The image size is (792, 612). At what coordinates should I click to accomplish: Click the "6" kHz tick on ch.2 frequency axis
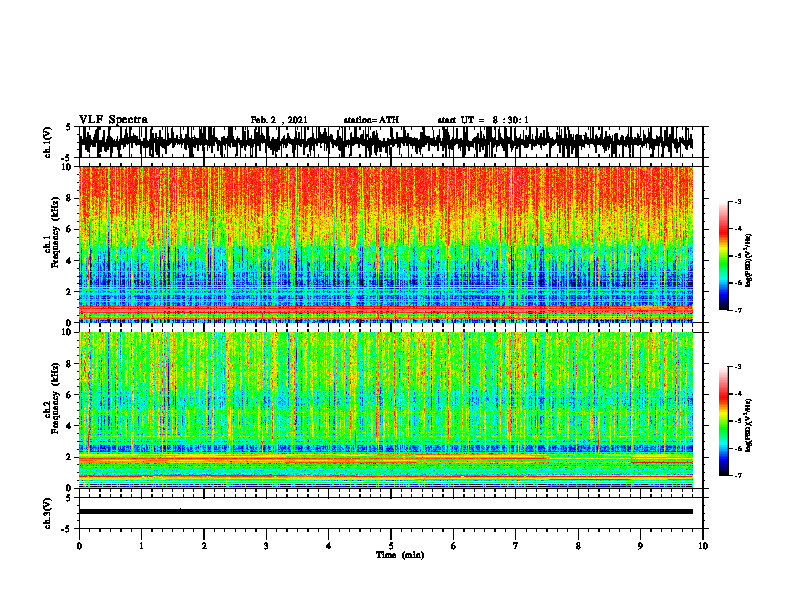69,395
